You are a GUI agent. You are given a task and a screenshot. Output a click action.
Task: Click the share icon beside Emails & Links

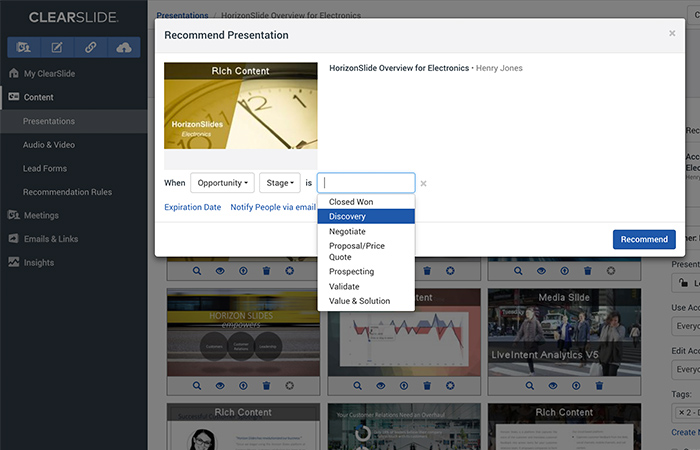click(x=14, y=239)
